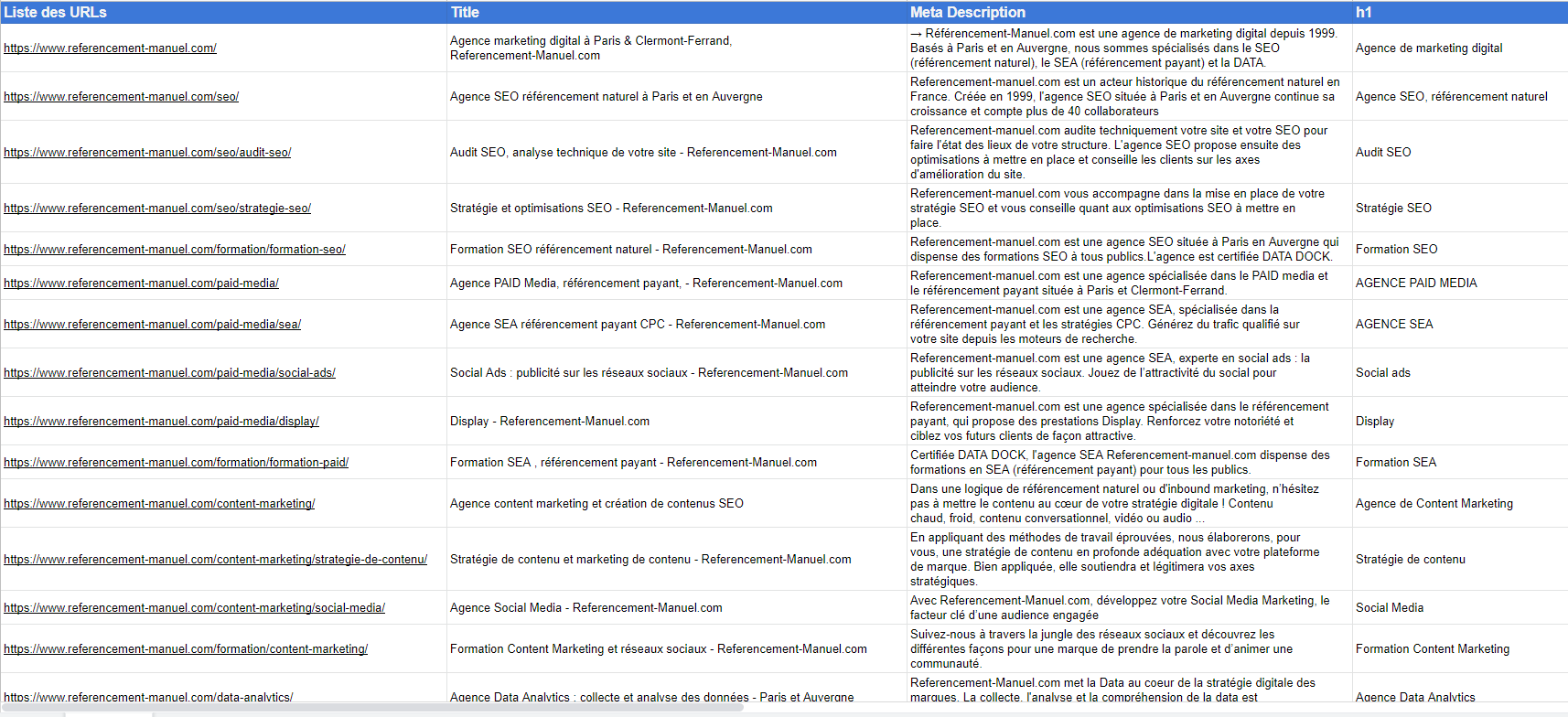The height and width of the screenshot is (717, 1568).
Task: Click the horizontal scrollbar at the bottom
Action: pos(372,707)
